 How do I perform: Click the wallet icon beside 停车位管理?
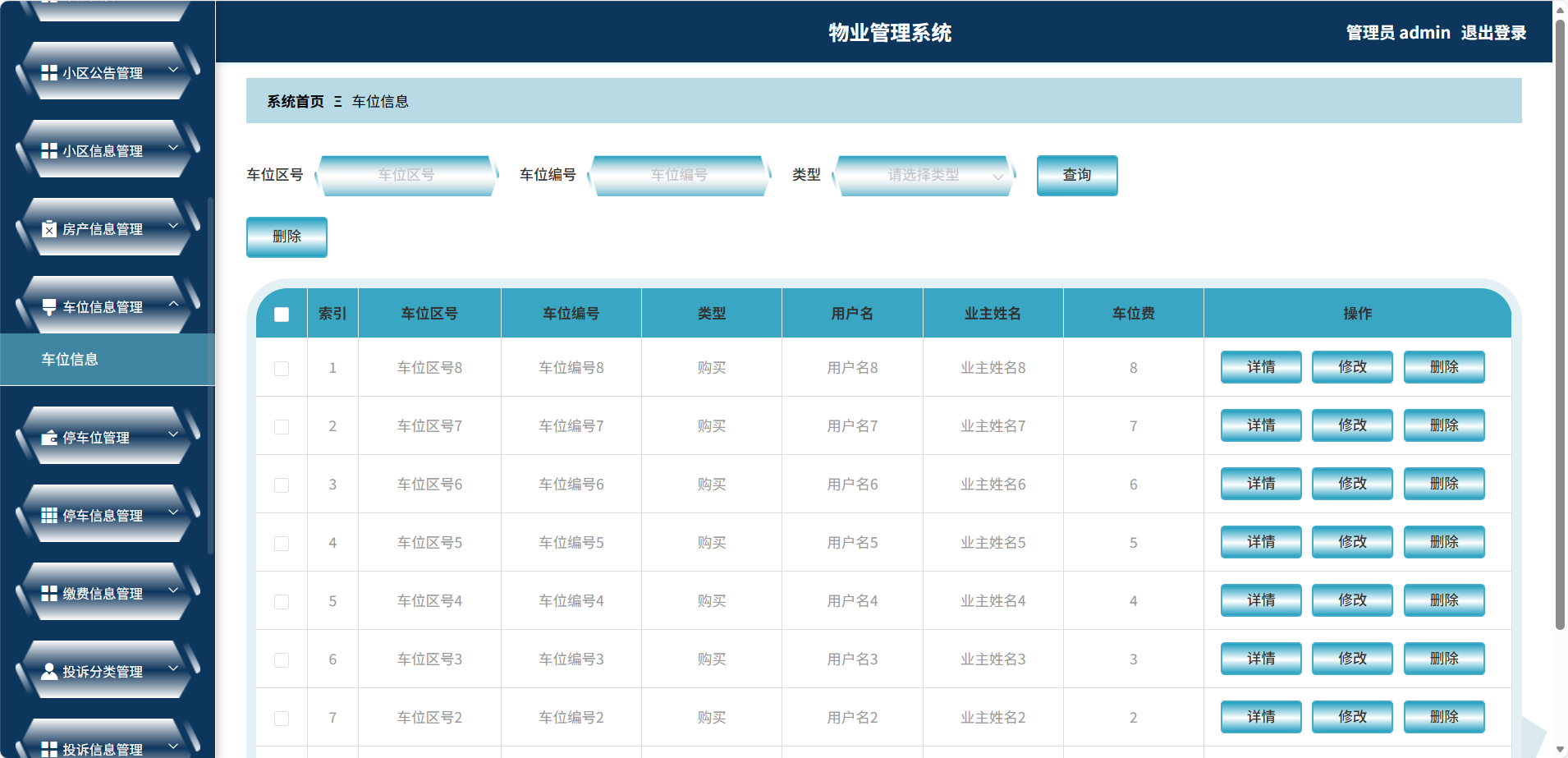point(49,438)
